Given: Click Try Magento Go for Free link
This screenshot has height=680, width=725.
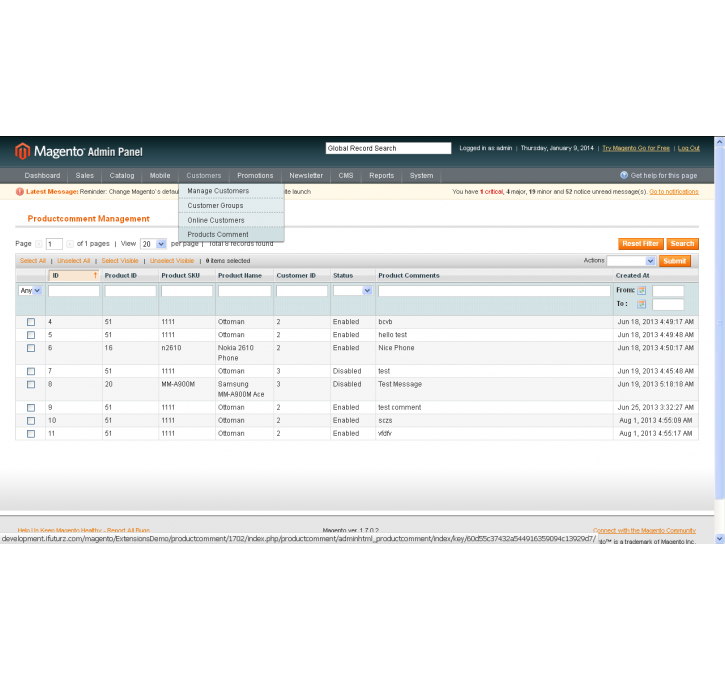Looking at the screenshot, I should click(x=636, y=148).
